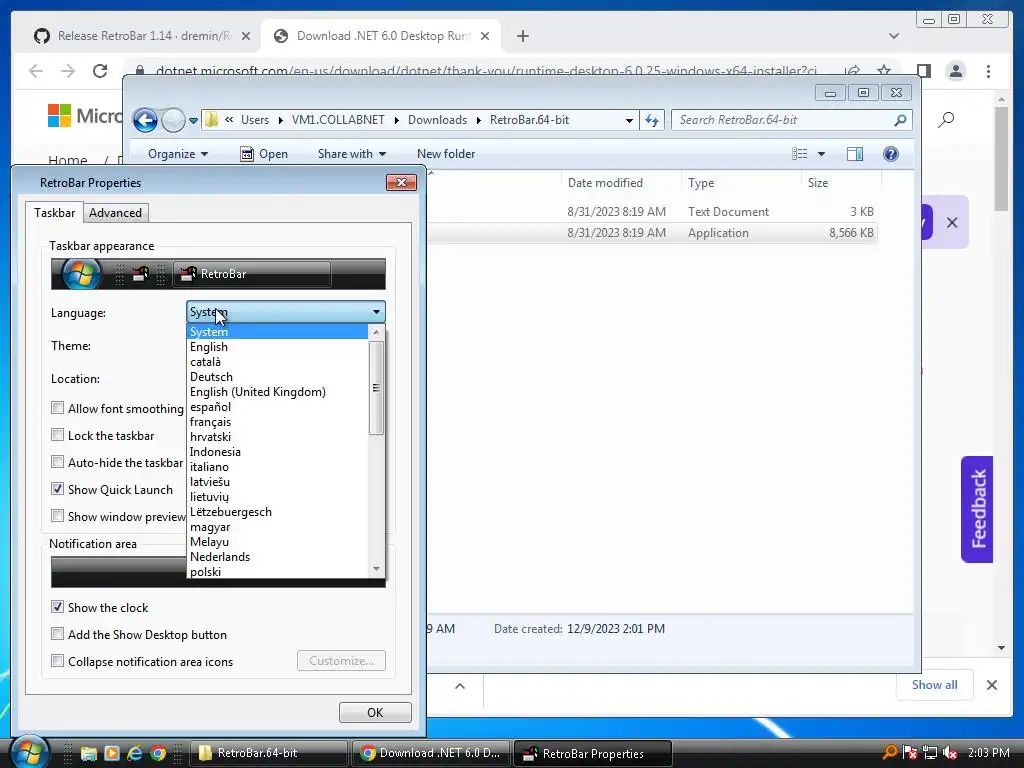Click the Microsoft site search magnifier
This screenshot has height=768, width=1024.
pos(946,119)
